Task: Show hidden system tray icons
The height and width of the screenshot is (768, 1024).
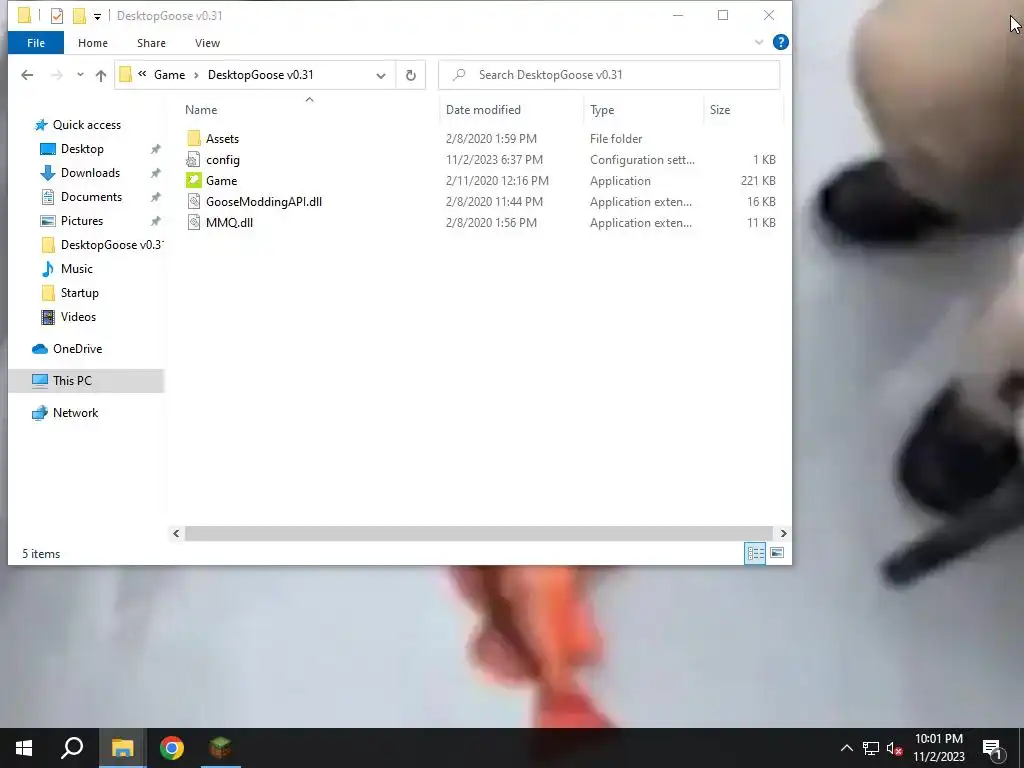Action: [846, 748]
